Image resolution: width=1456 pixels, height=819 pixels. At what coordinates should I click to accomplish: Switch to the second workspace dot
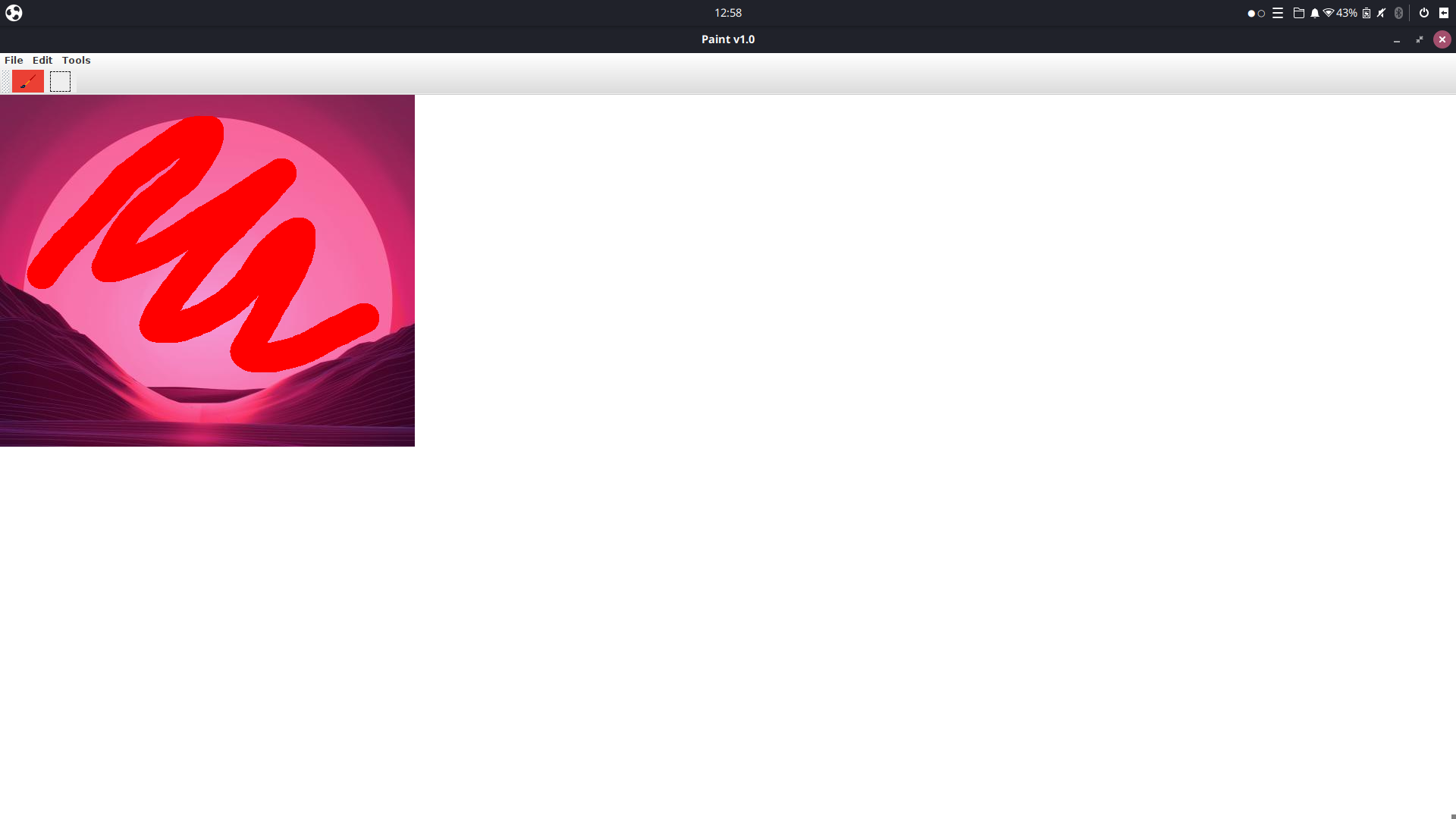pyautogui.click(x=1262, y=14)
